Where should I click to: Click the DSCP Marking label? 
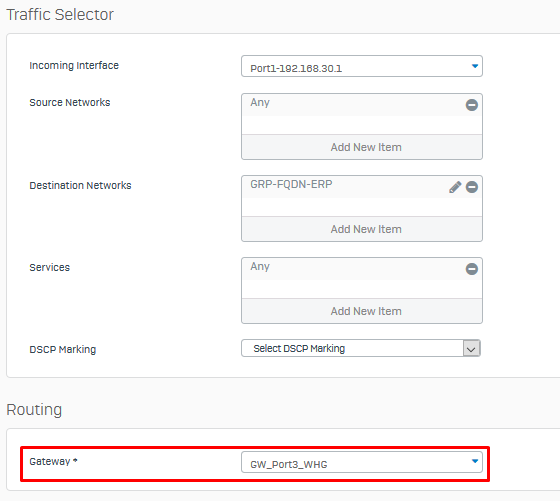tap(62, 349)
